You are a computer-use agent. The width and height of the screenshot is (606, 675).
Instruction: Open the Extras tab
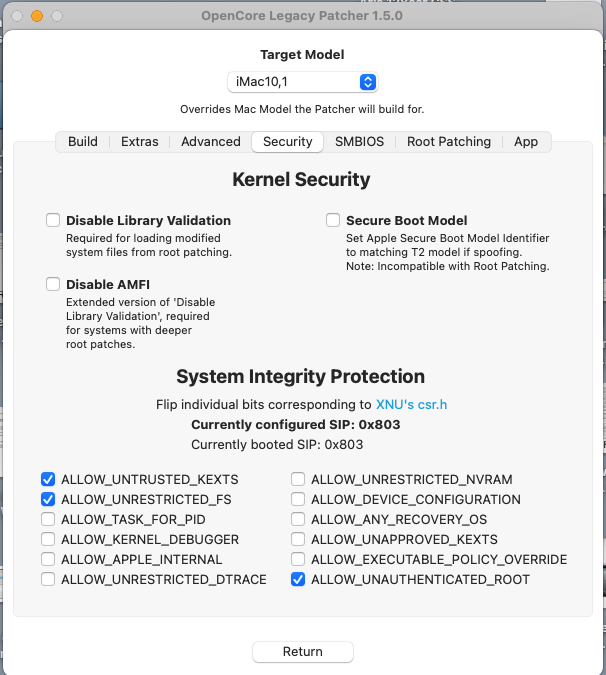coord(140,142)
